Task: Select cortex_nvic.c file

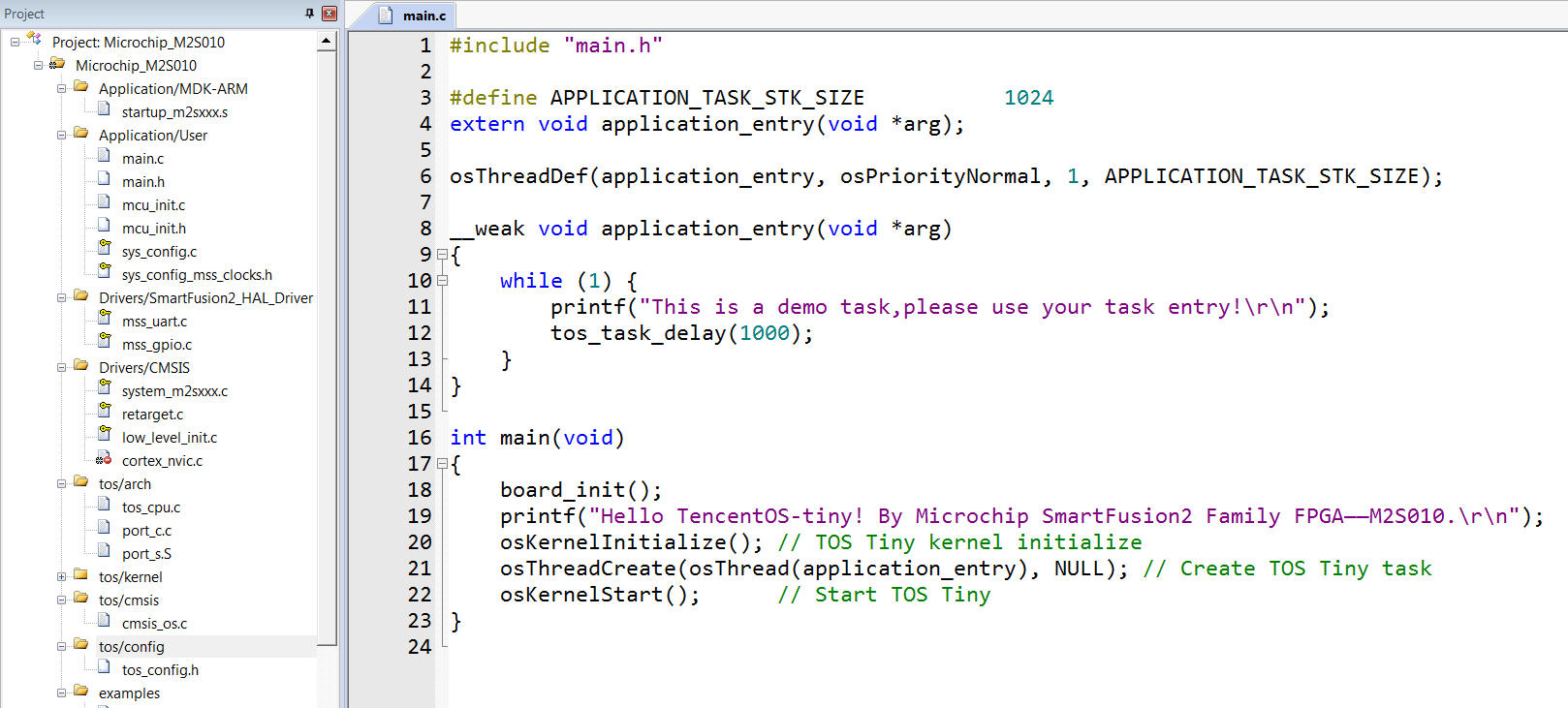Action: [x=162, y=461]
